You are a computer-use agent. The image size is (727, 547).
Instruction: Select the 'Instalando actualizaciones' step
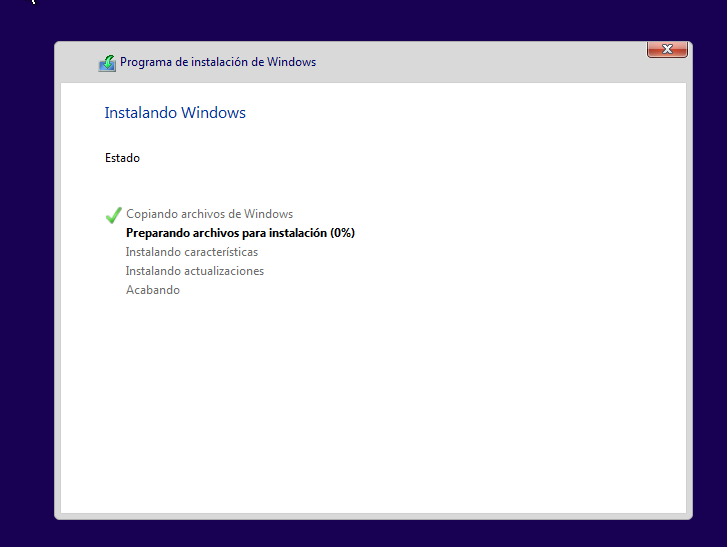point(194,271)
